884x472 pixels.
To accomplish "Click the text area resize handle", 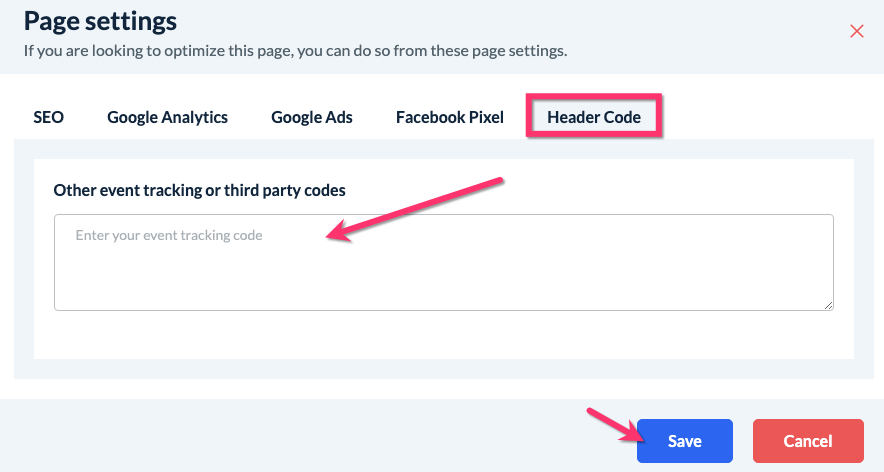I will pyautogui.click(x=829, y=305).
